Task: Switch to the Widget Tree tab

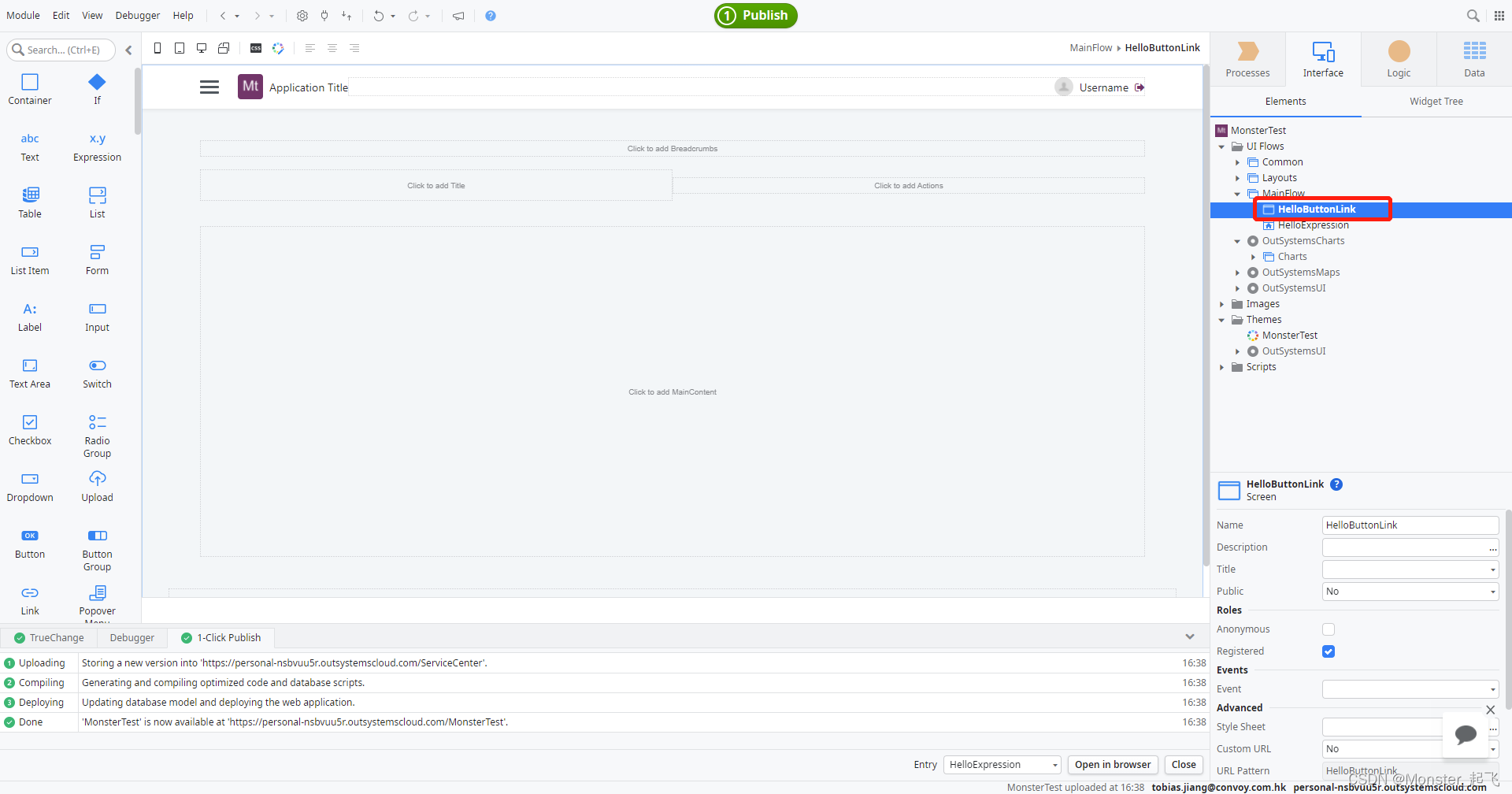Action: [x=1436, y=102]
